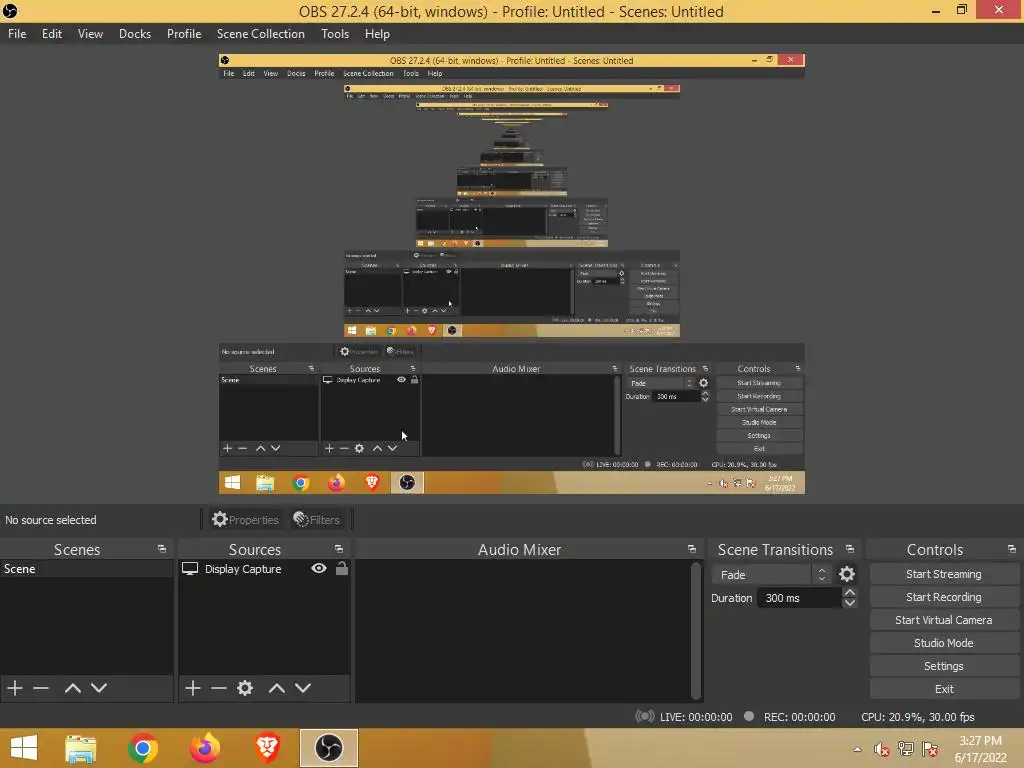This screenshot has height=768, width=1024.
Task: Click Action Center flag tray icon
Action: [x=930, y=749]
